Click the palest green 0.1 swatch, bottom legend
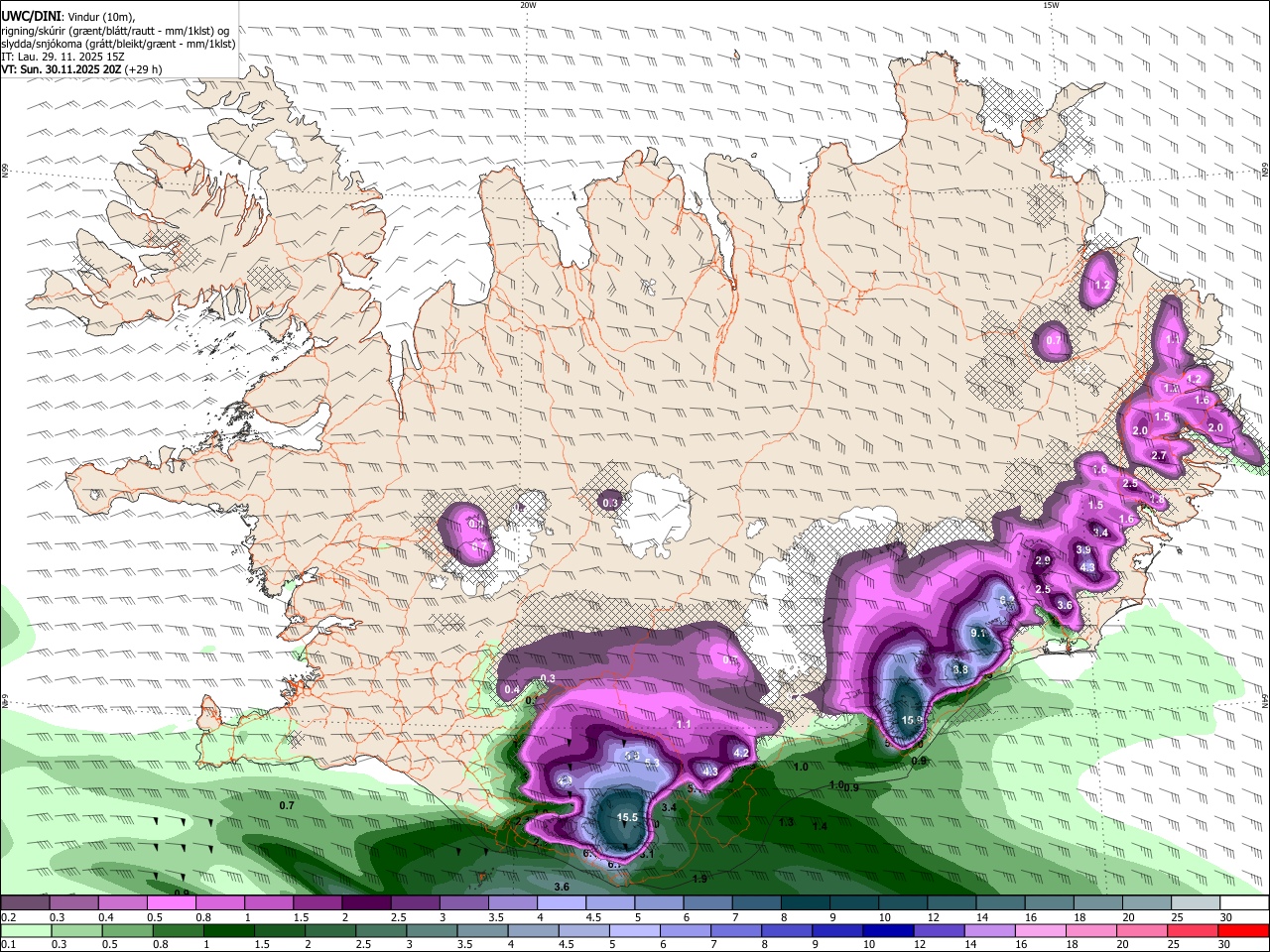 tap(25, 931)
